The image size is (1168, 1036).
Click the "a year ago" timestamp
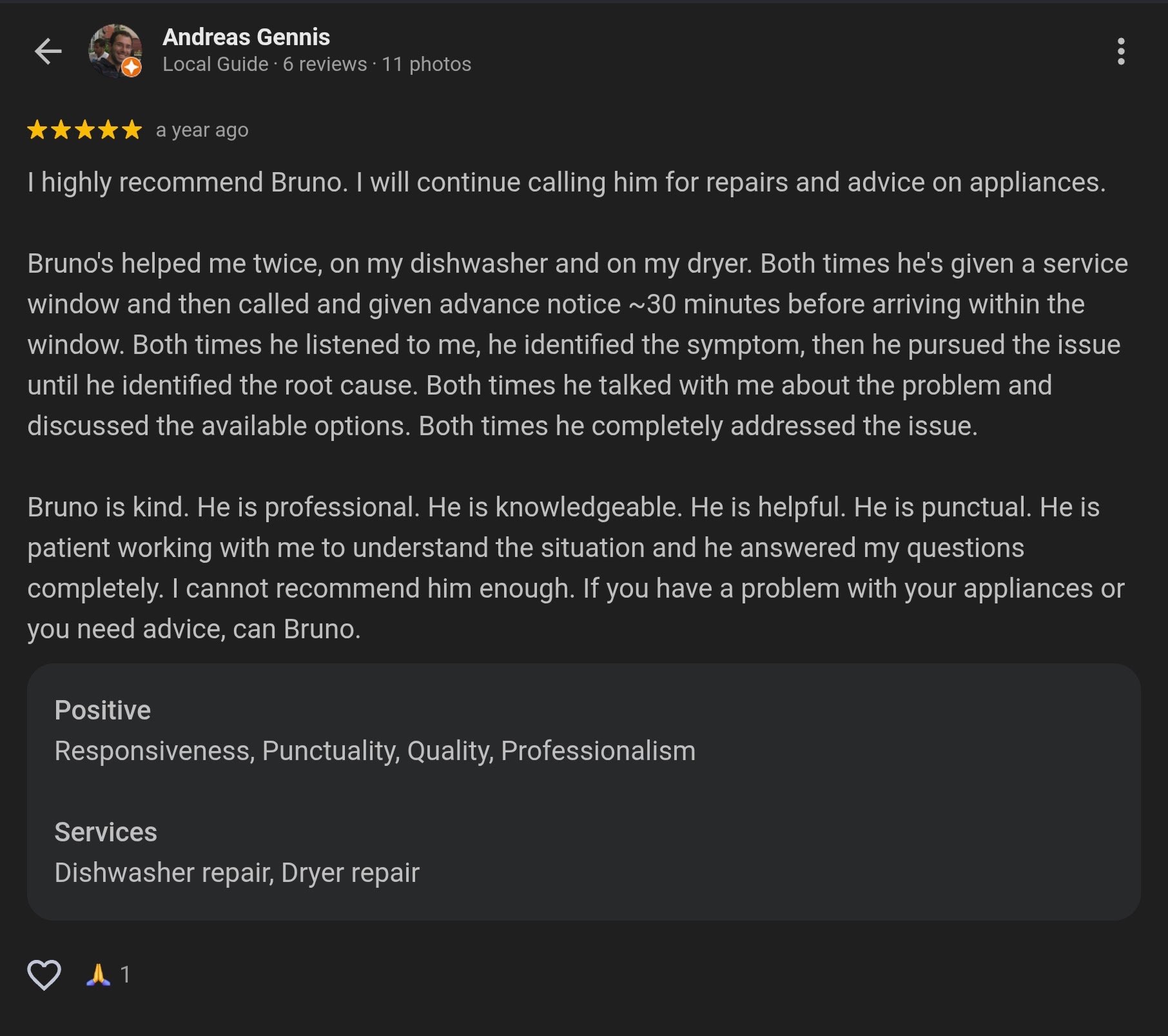pos(202,130)
